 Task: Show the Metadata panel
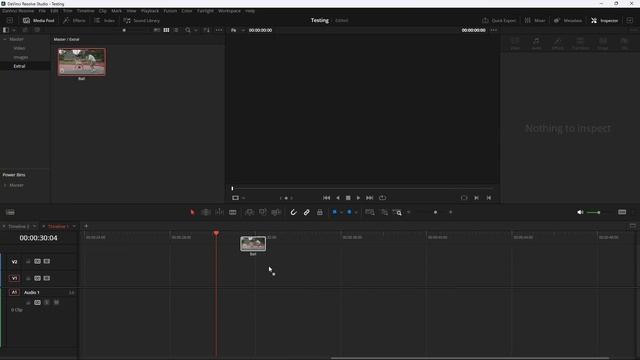tap(568, 20)
